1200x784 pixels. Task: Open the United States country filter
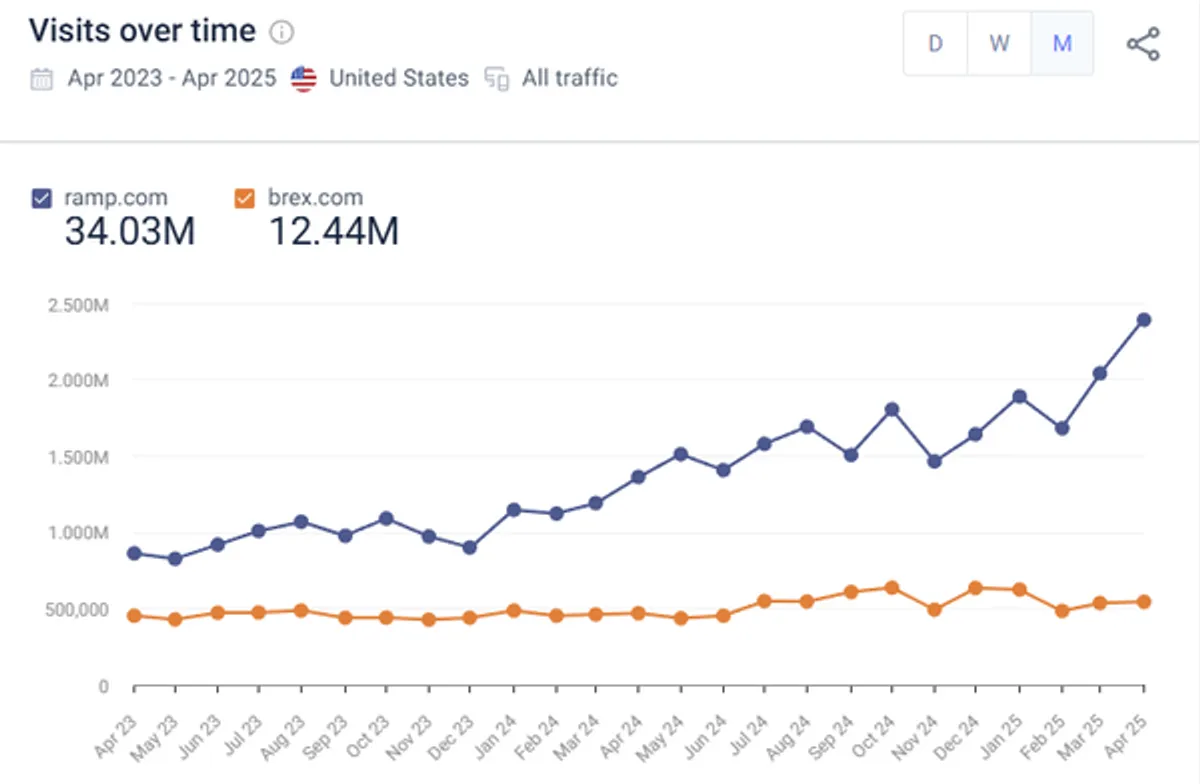398,78
